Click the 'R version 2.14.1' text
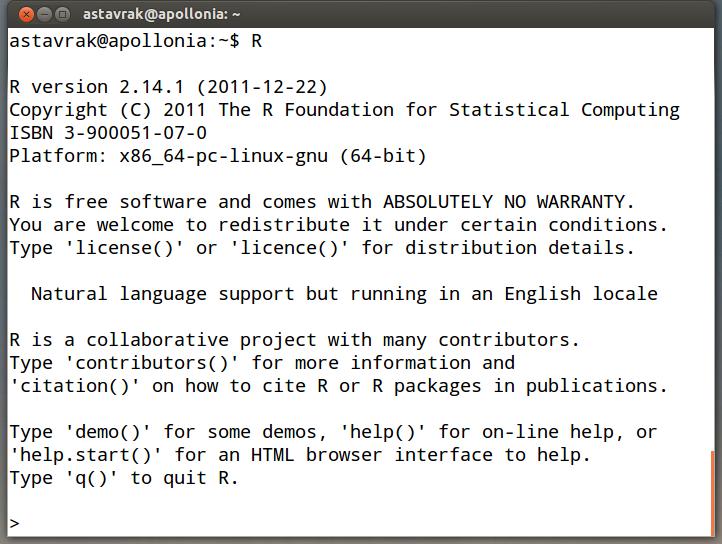This screenshot has width=722, height=544. pos(96,87)
